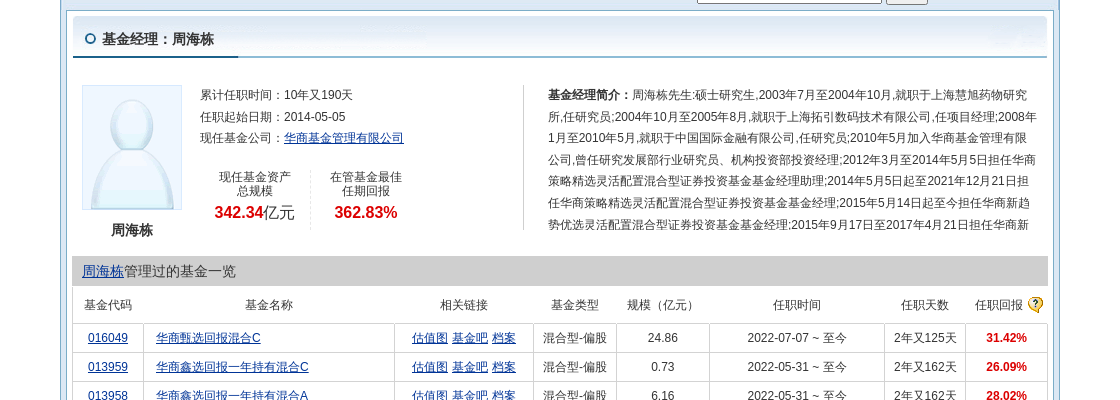View 估值图 for fund 013959

coord(429,367)
